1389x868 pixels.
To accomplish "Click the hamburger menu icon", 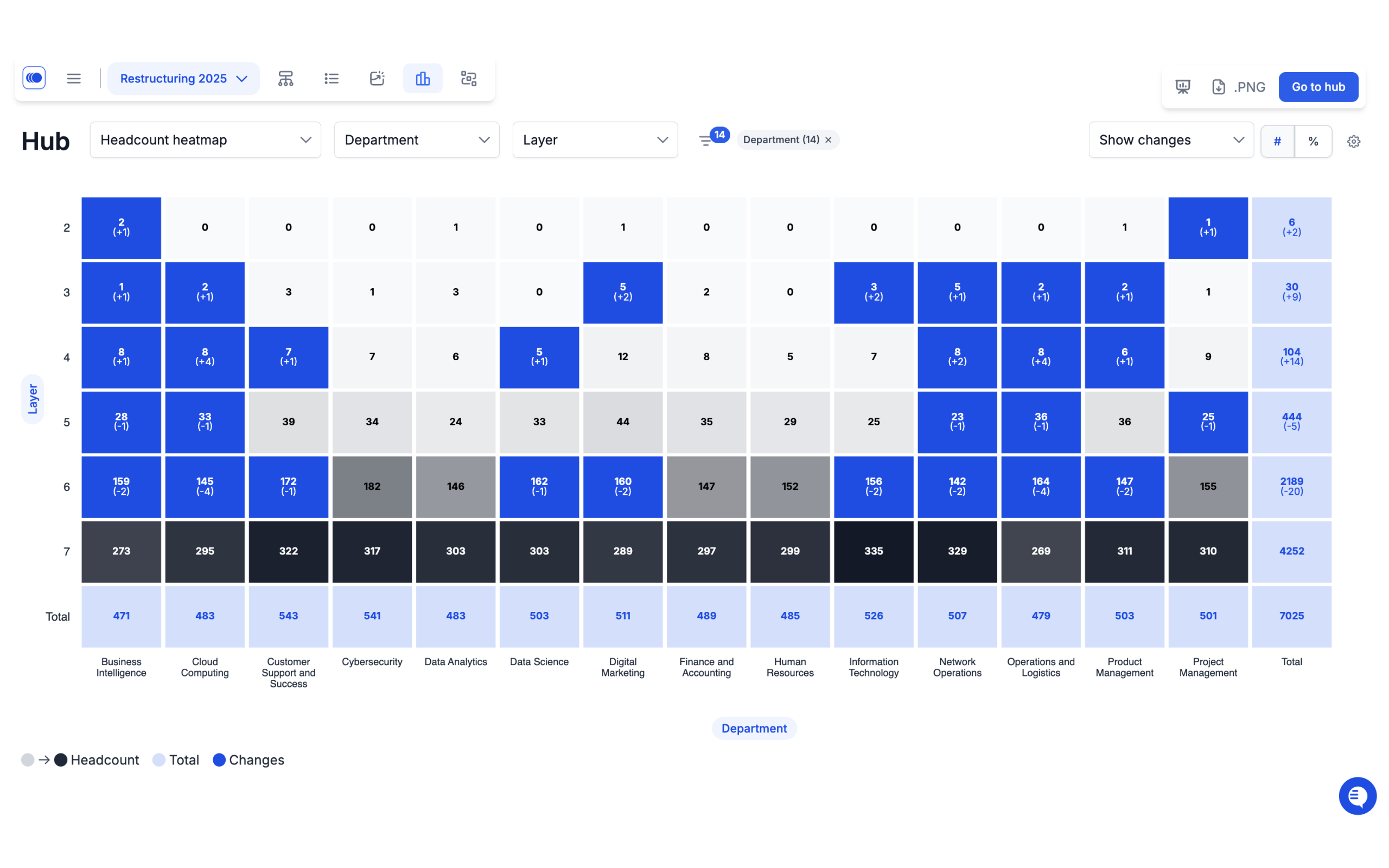I will pos(74,78).
